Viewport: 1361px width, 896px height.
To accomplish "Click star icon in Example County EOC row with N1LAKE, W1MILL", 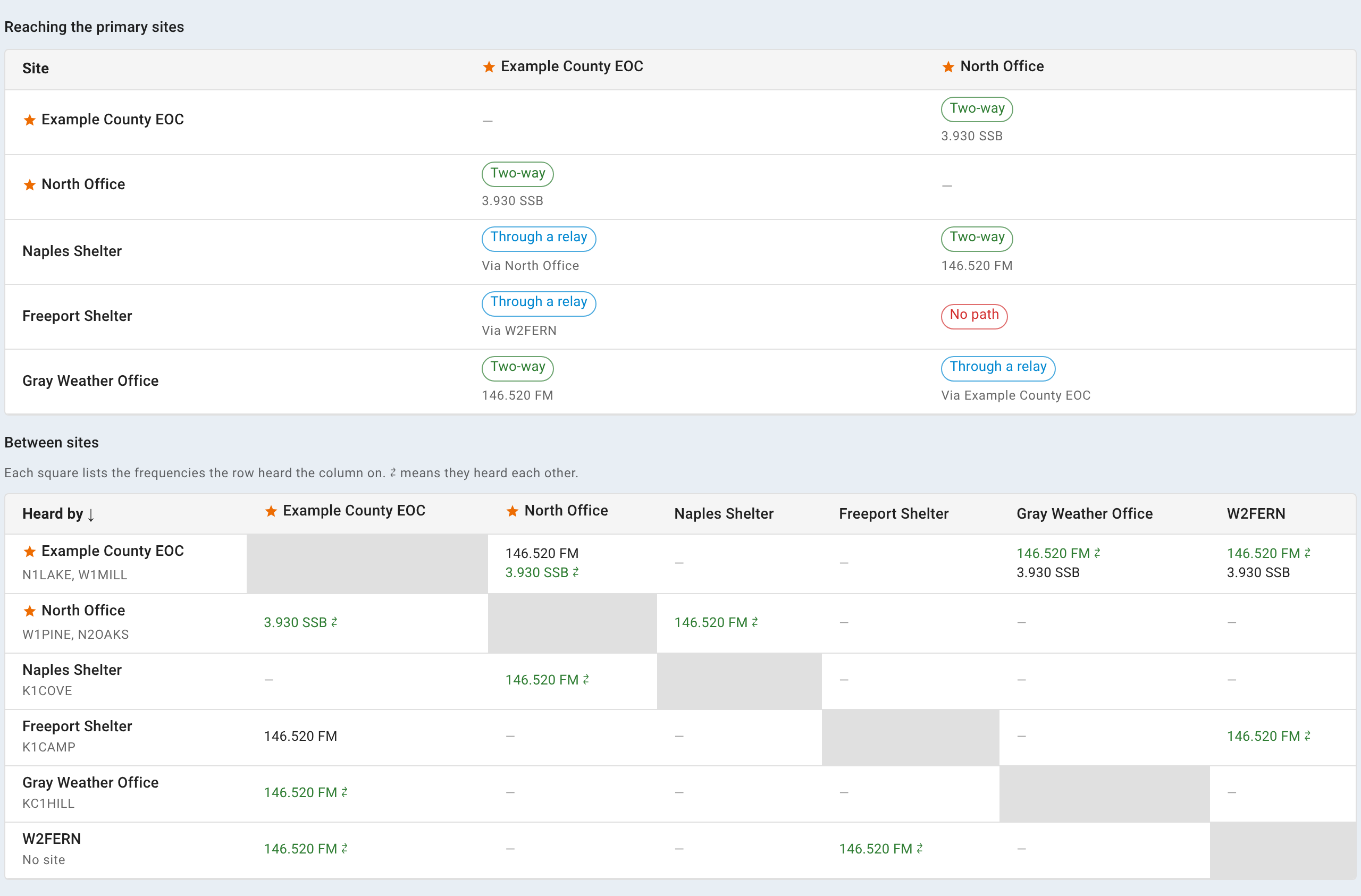I will pyautogui.click(x=30, y=552).
